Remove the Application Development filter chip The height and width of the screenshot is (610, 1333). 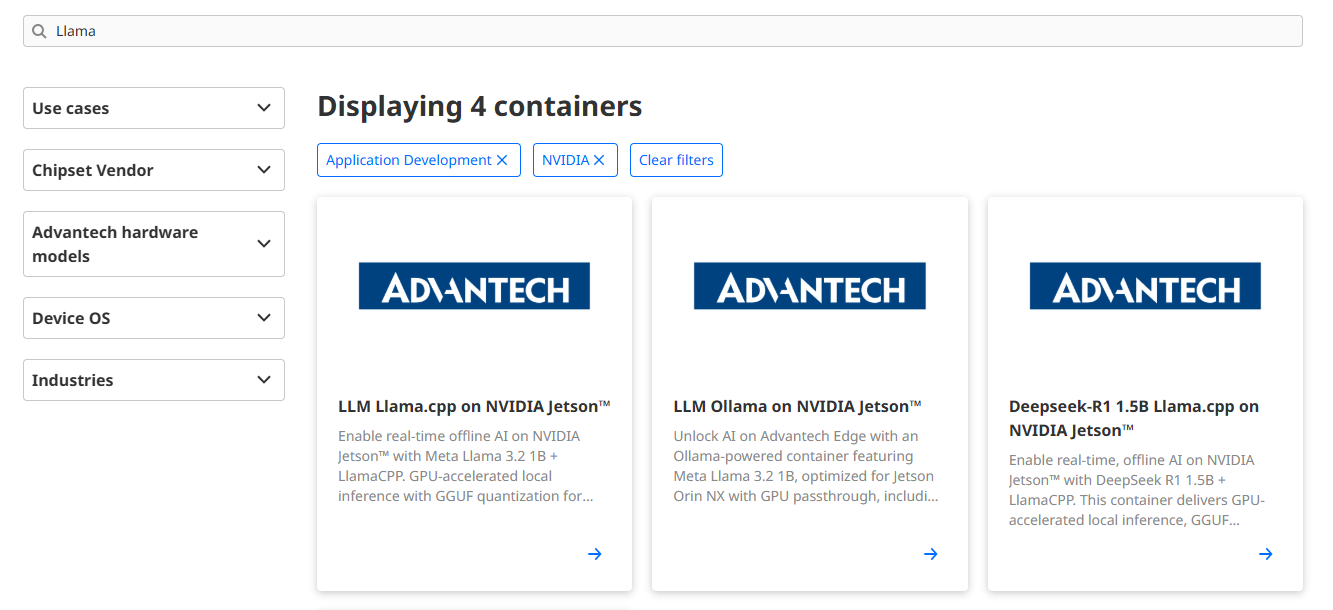[x=502, y=159]
